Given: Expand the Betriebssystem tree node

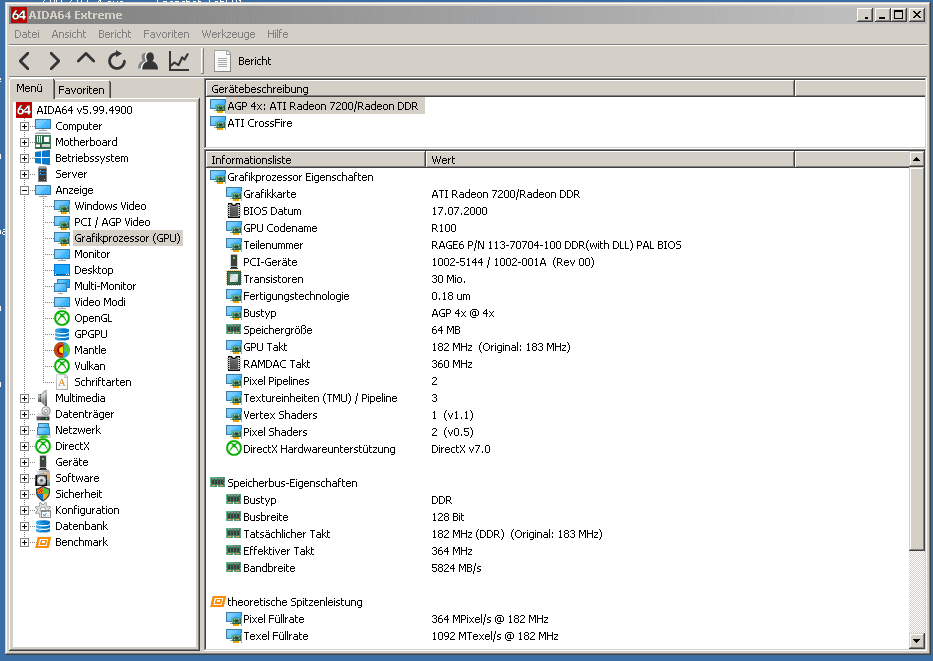Looking at the screenshot, I should tap(24, 158).
